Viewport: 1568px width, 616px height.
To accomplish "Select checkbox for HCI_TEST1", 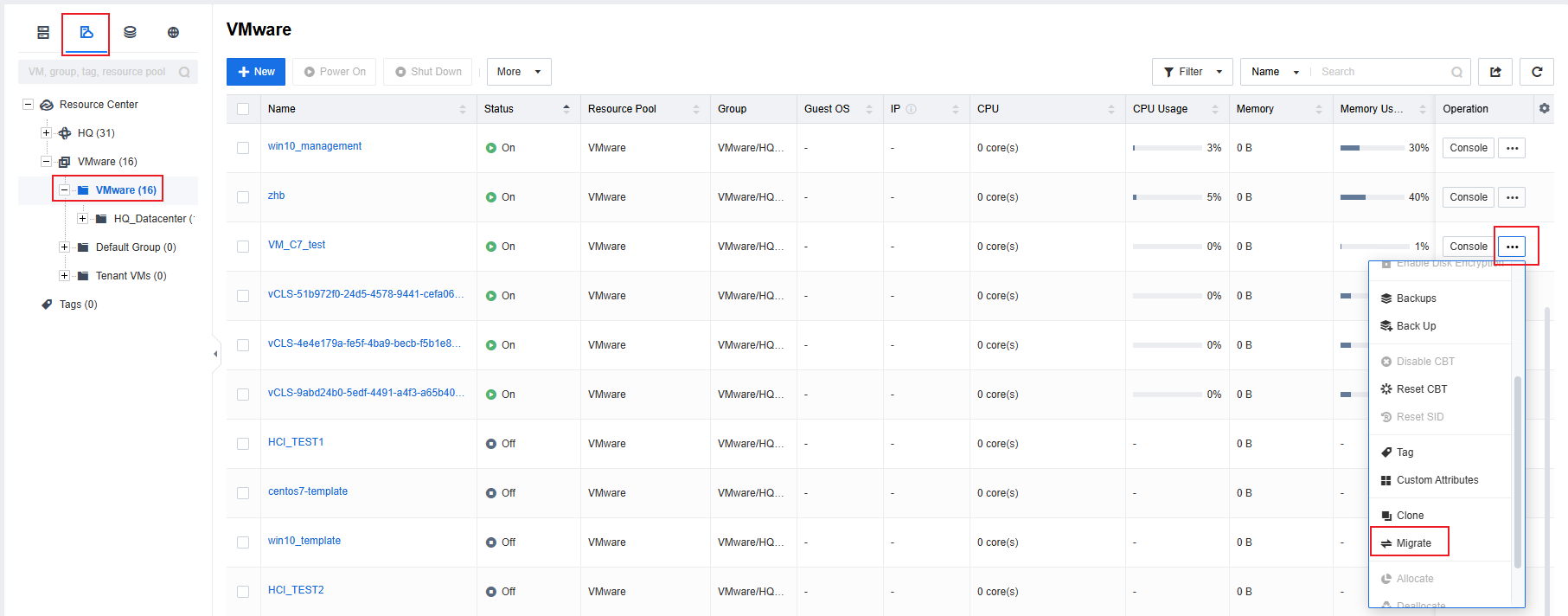I will [243, 444].
